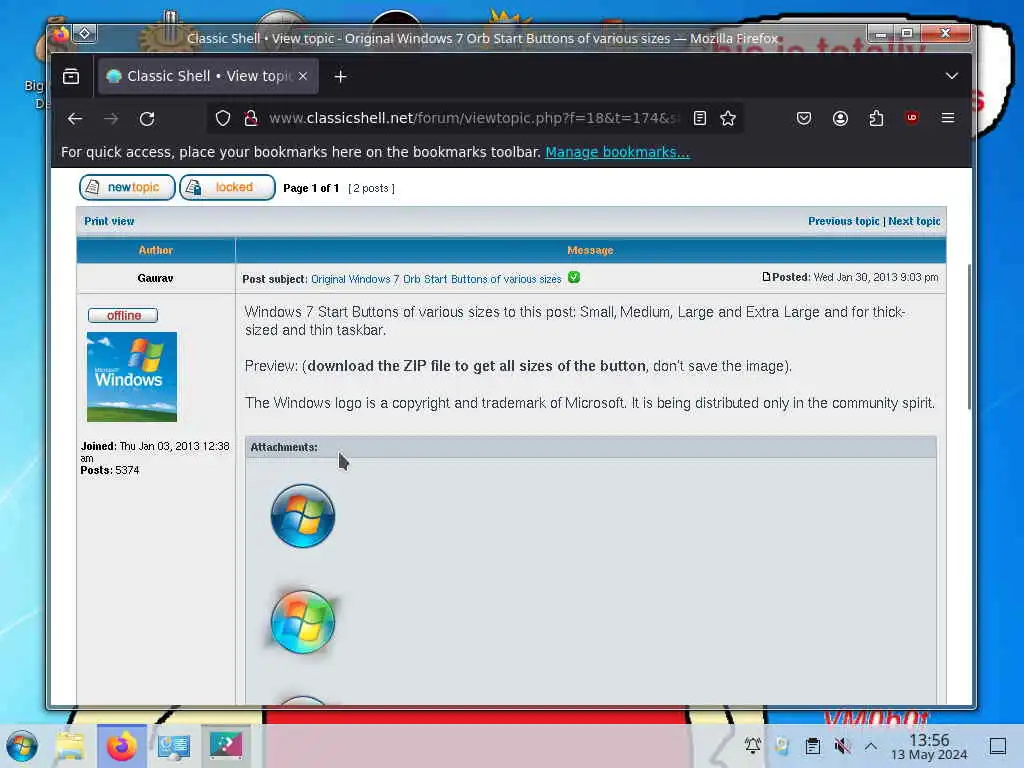
Task: Click the page vertical scrollbar
Action: point(969,336)
